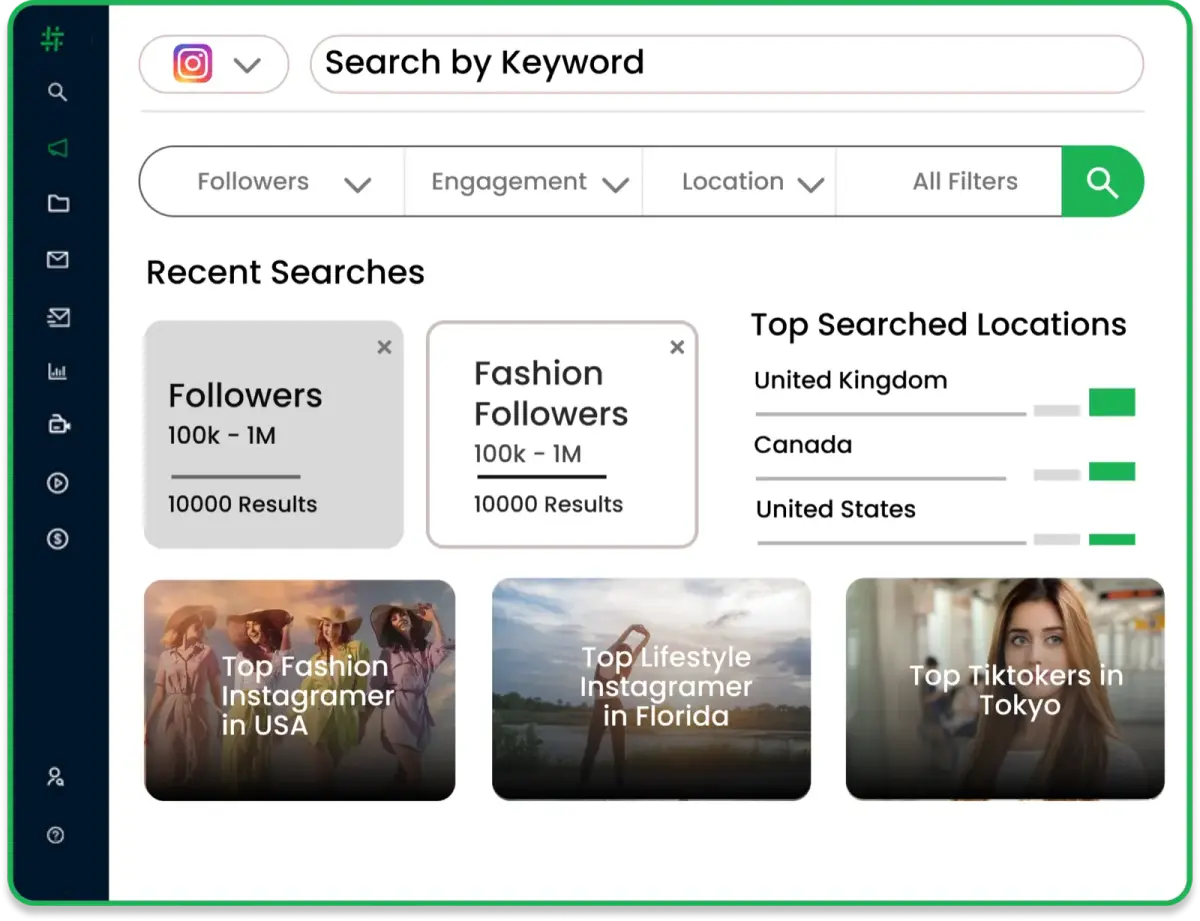Image resolution: width=1200 pixels, height=921 pixels.
Task: Open the Followers filter dropdown
Action: tap(272, 182)
